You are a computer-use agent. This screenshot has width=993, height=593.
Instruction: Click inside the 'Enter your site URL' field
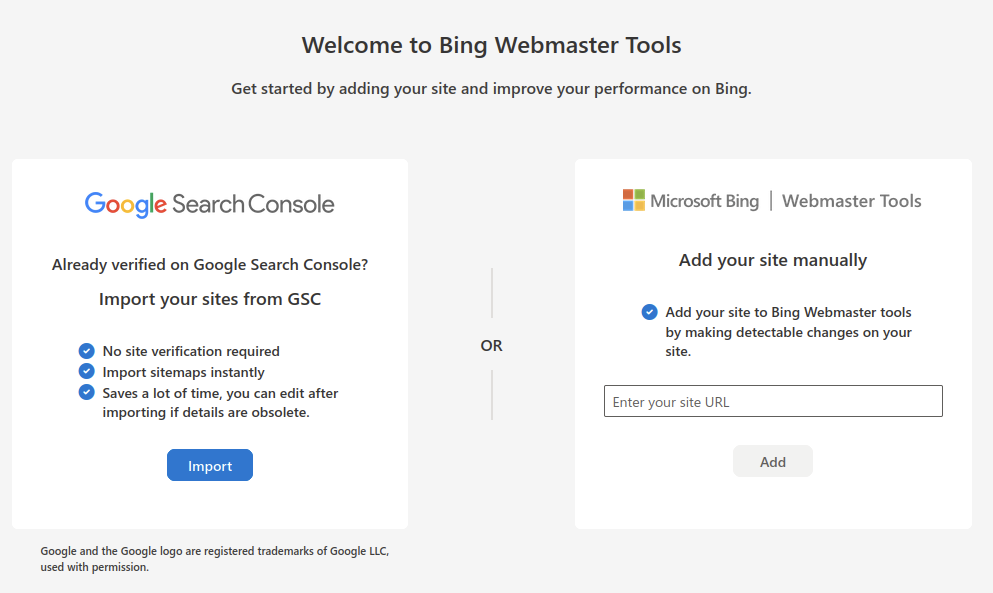(x=772, y=401)
